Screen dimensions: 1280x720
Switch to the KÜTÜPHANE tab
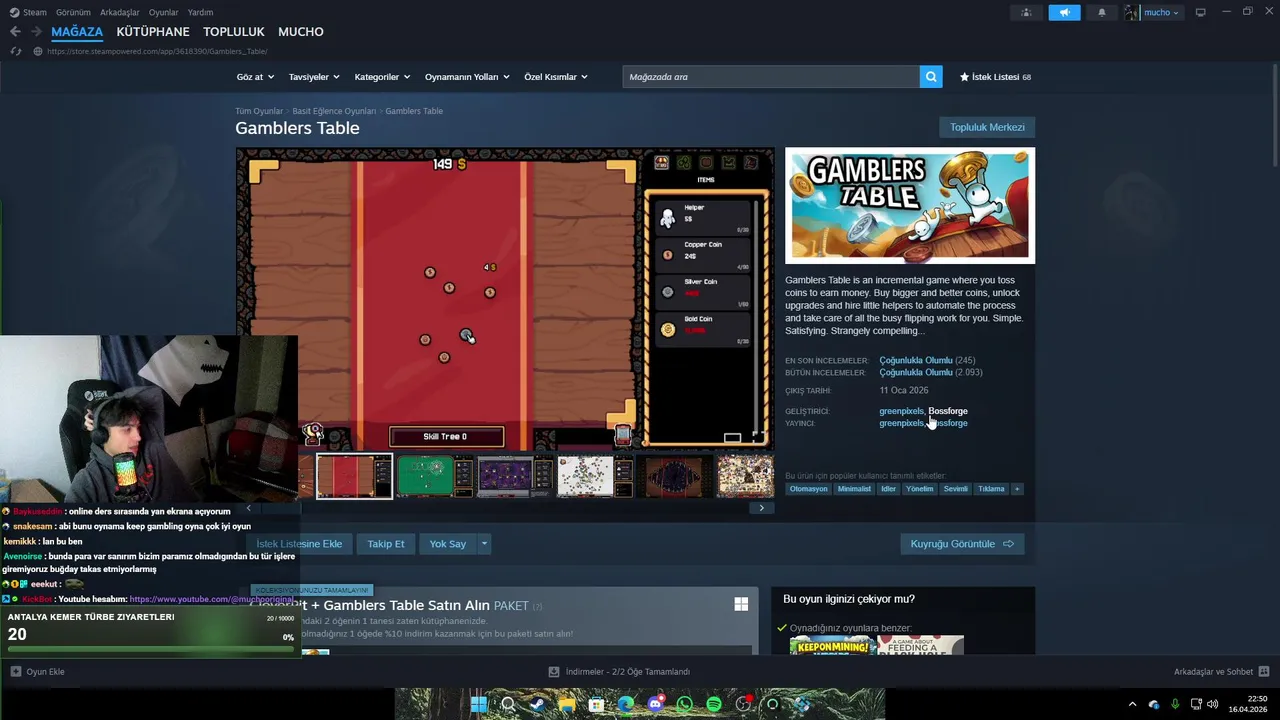(x=153, y=32)
